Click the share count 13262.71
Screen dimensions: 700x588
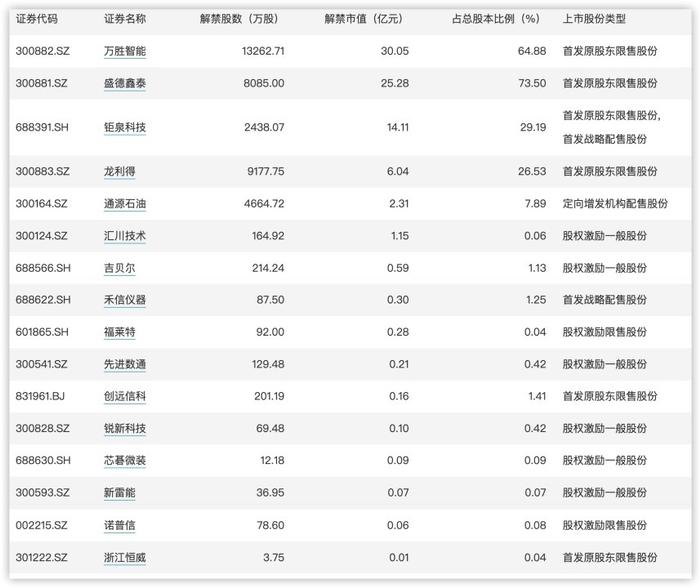263,51
